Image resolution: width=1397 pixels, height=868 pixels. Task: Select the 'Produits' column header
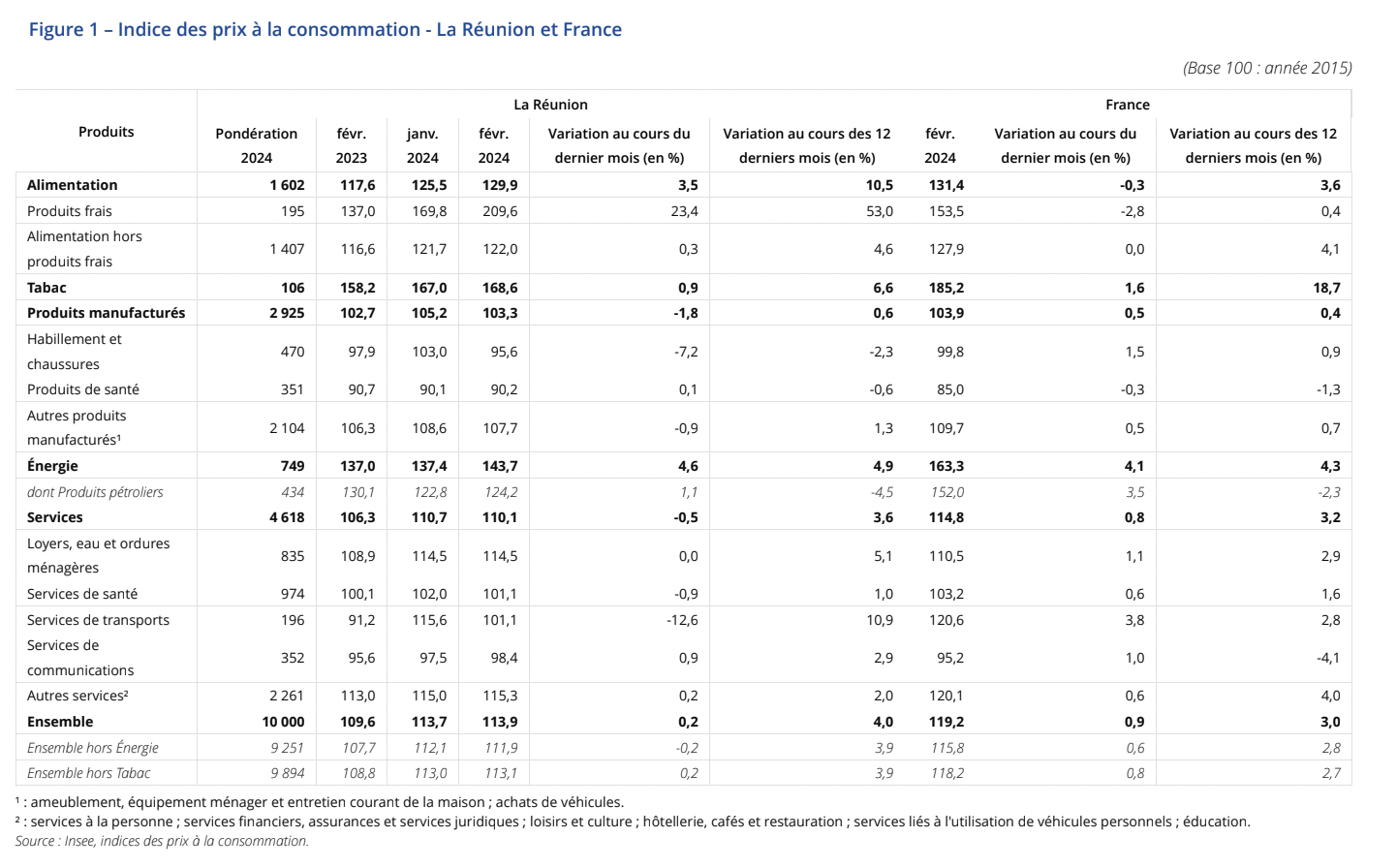tap(107, 132)
